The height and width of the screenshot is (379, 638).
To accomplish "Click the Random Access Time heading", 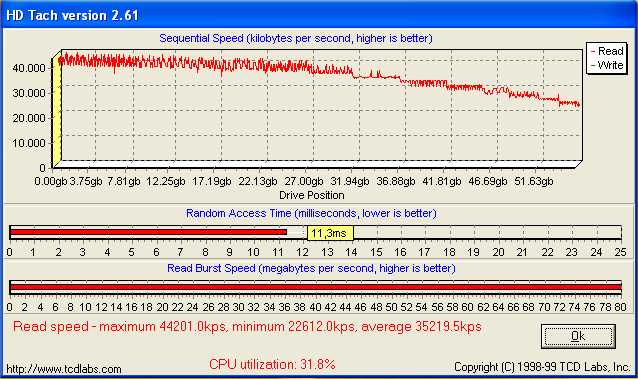I will click(x=311, y=213).
